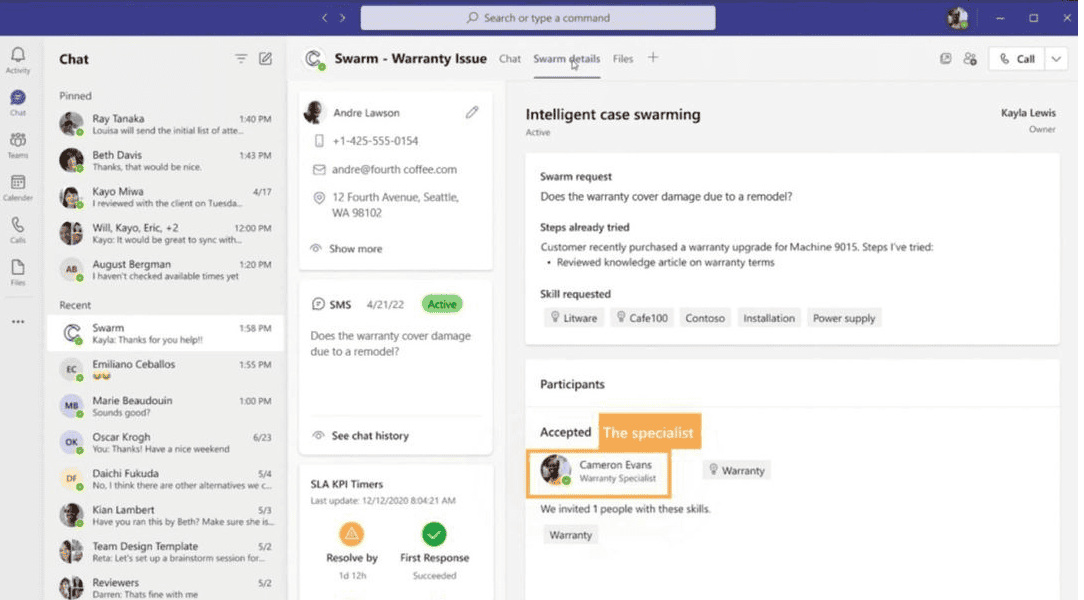Select the Power supply skill tag

(x=843, y=318)
